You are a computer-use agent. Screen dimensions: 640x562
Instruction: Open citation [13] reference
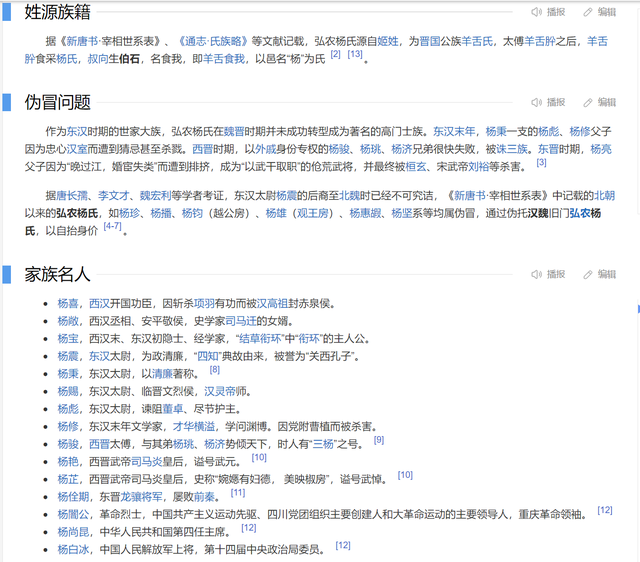[x=355, y=54]
